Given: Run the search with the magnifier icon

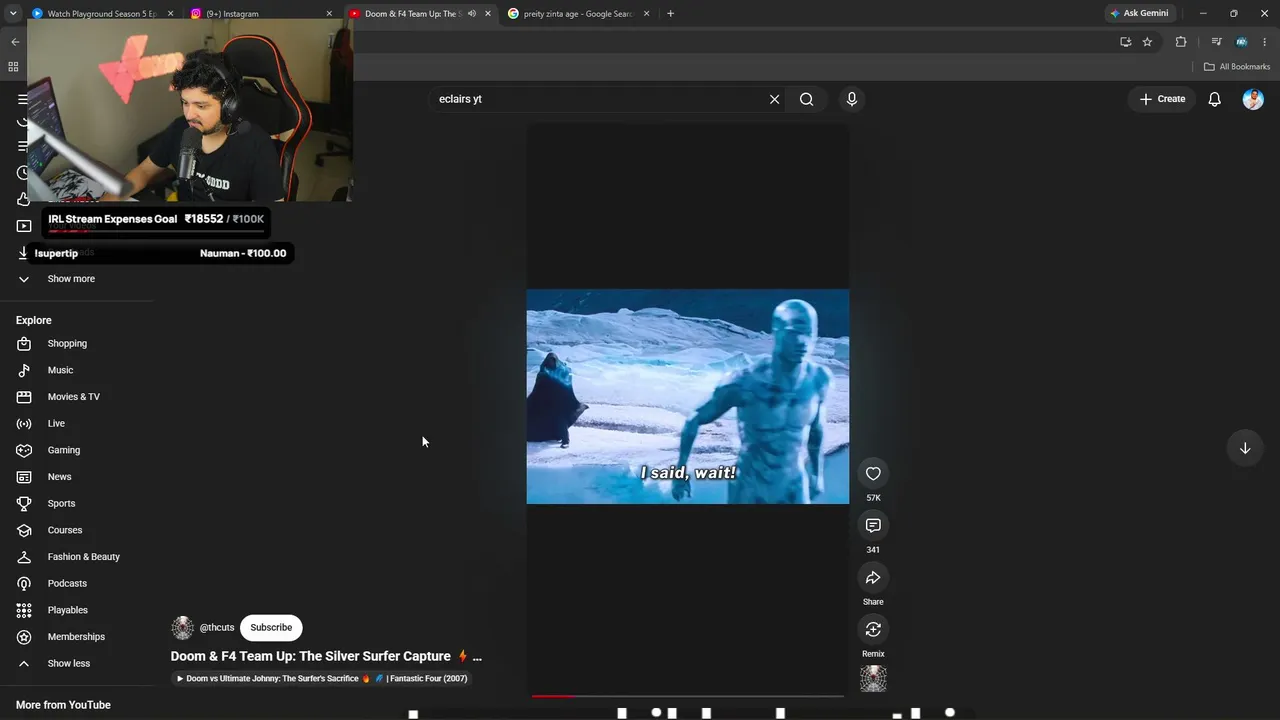Looking at the screenshot, I should (806, 99).
